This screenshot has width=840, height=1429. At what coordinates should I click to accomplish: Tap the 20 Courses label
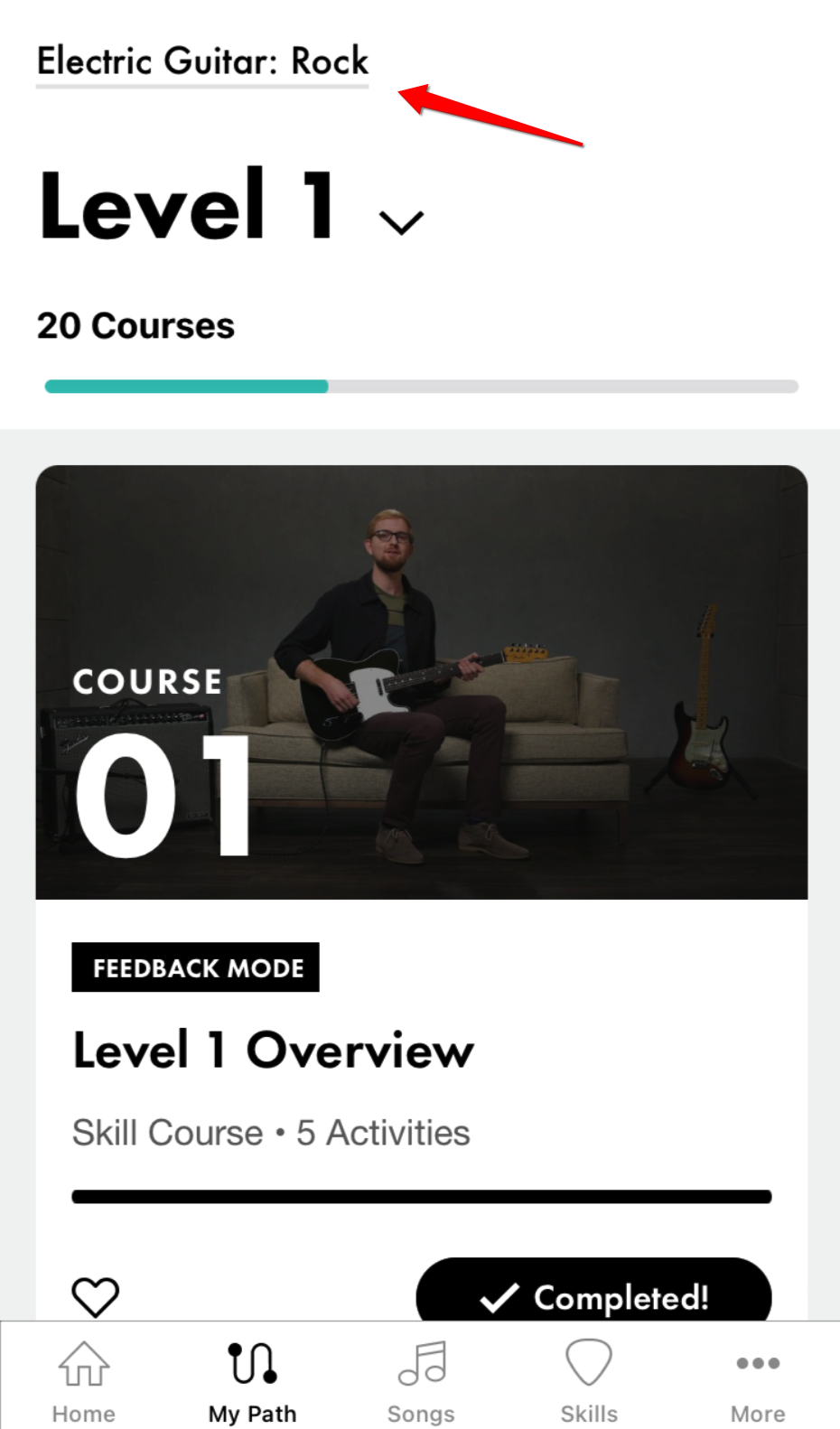[x=135, y=326]
